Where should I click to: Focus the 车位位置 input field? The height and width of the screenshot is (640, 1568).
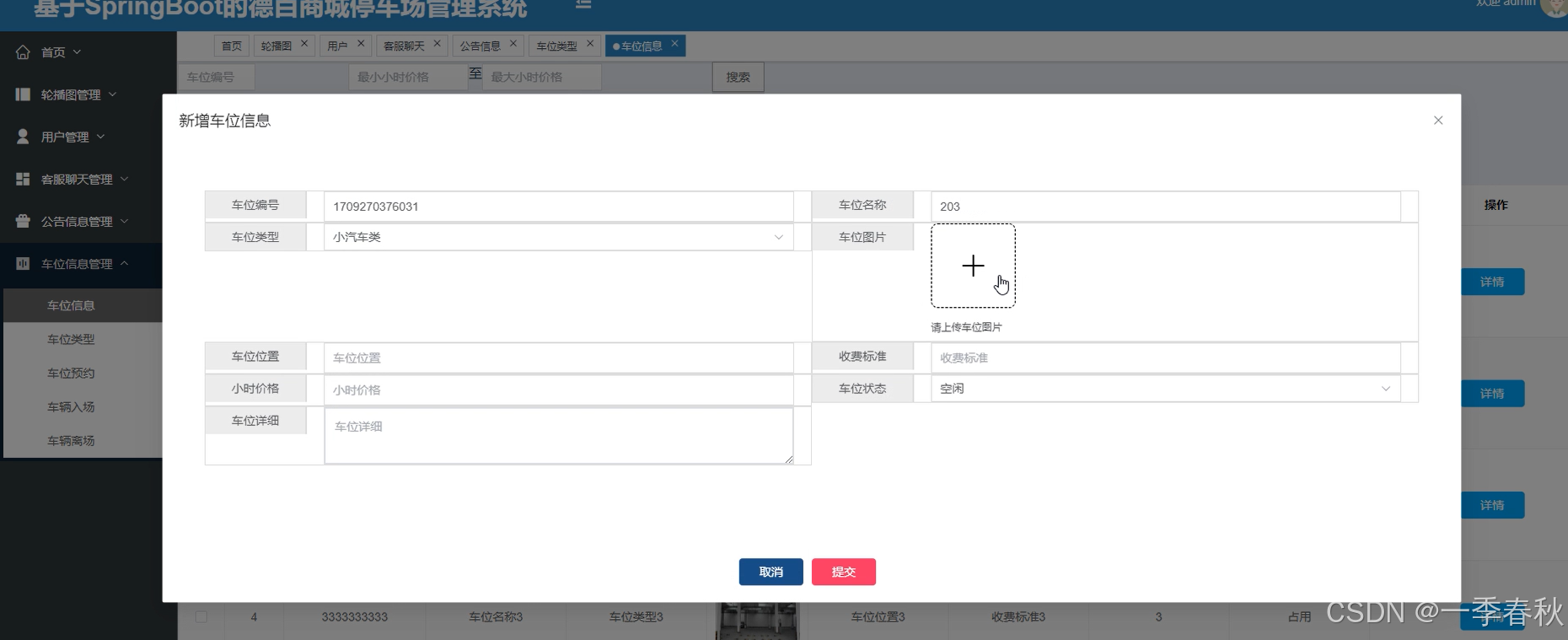click(x=558, y=358)
